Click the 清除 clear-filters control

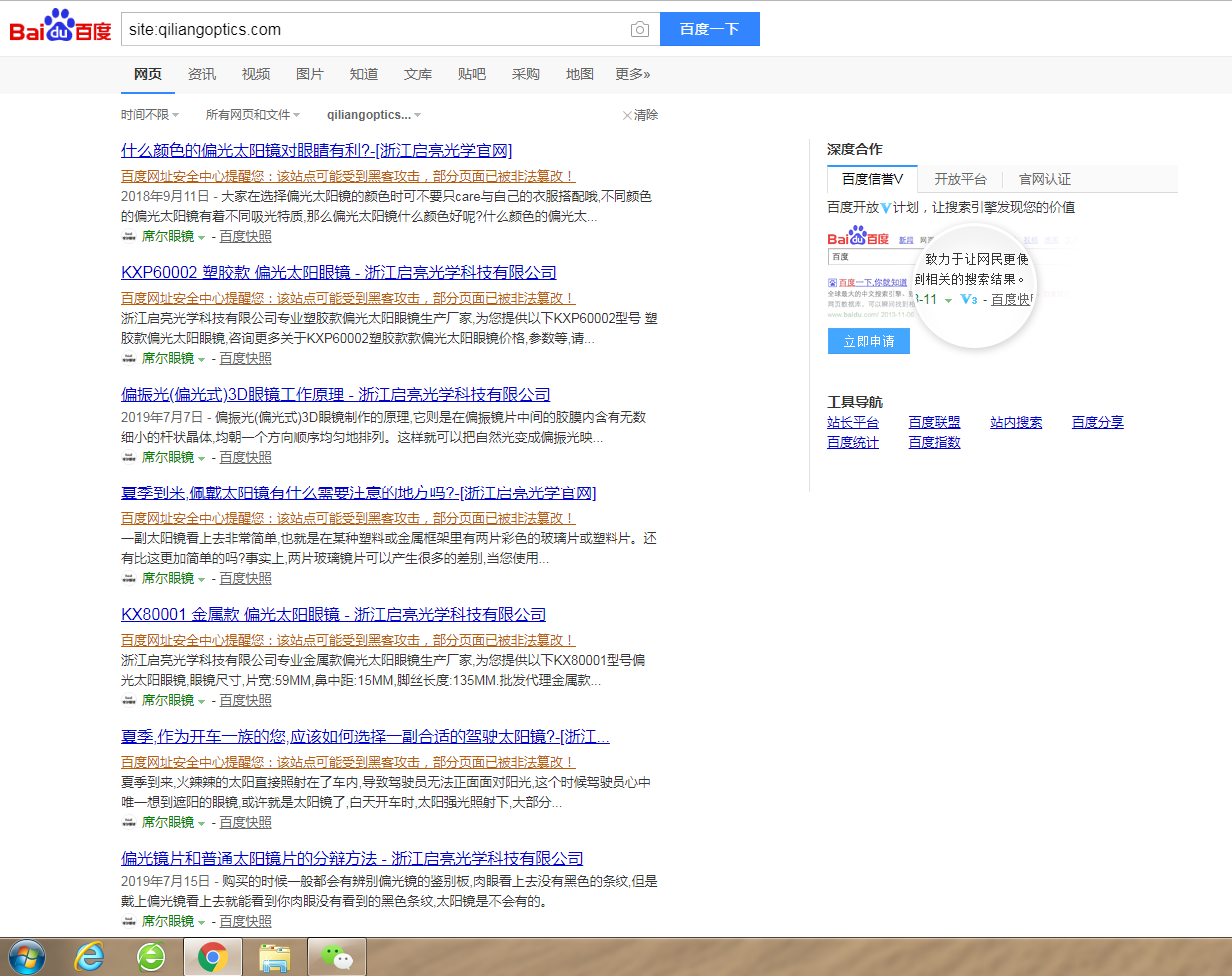pyautogui.click(x=640, y=115)
